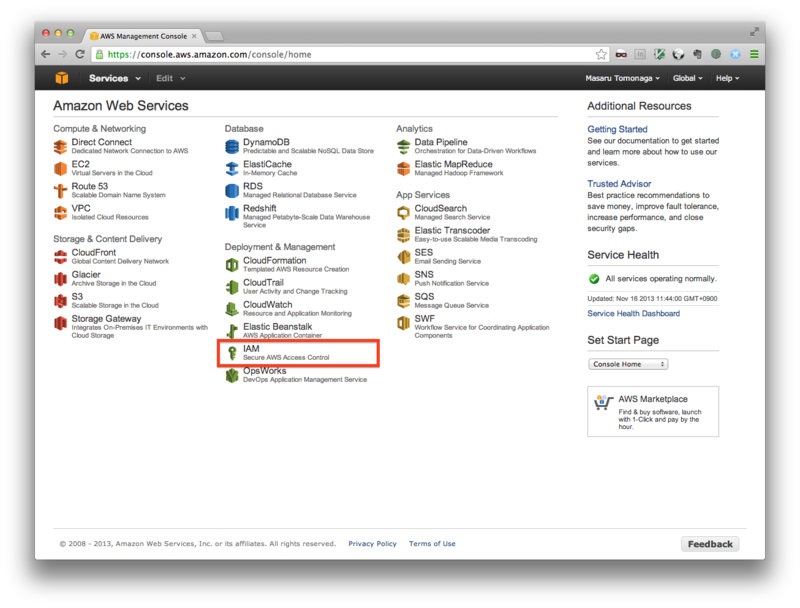800x608 pixels.
Task: Expand the Edit dropdown
Action: click(170, 78)
